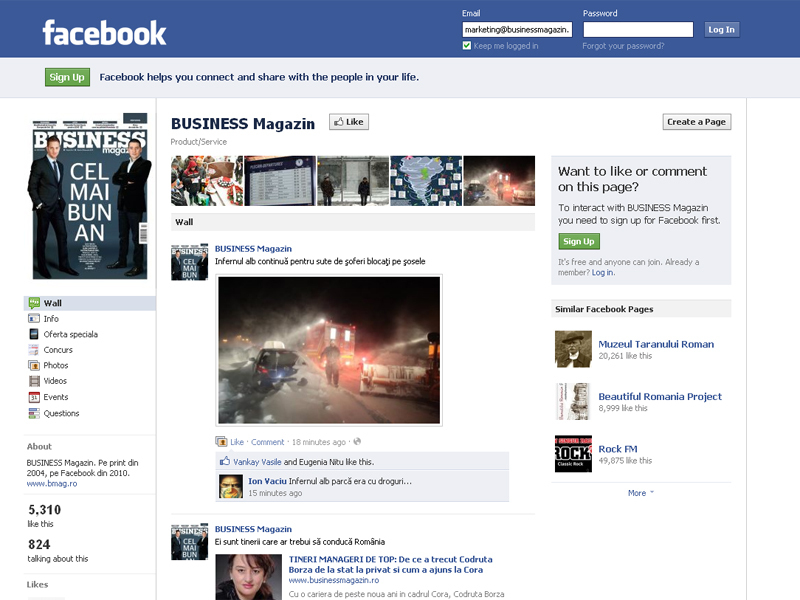Click the globe privacy icon on first post
800x600 pixels.
[357, 441]
